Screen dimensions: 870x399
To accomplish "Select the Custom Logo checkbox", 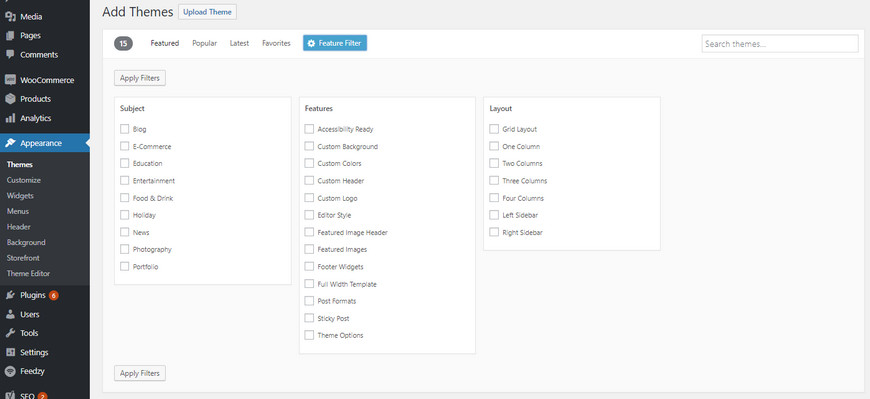I will pyautogui.click(x=309, y=198).
